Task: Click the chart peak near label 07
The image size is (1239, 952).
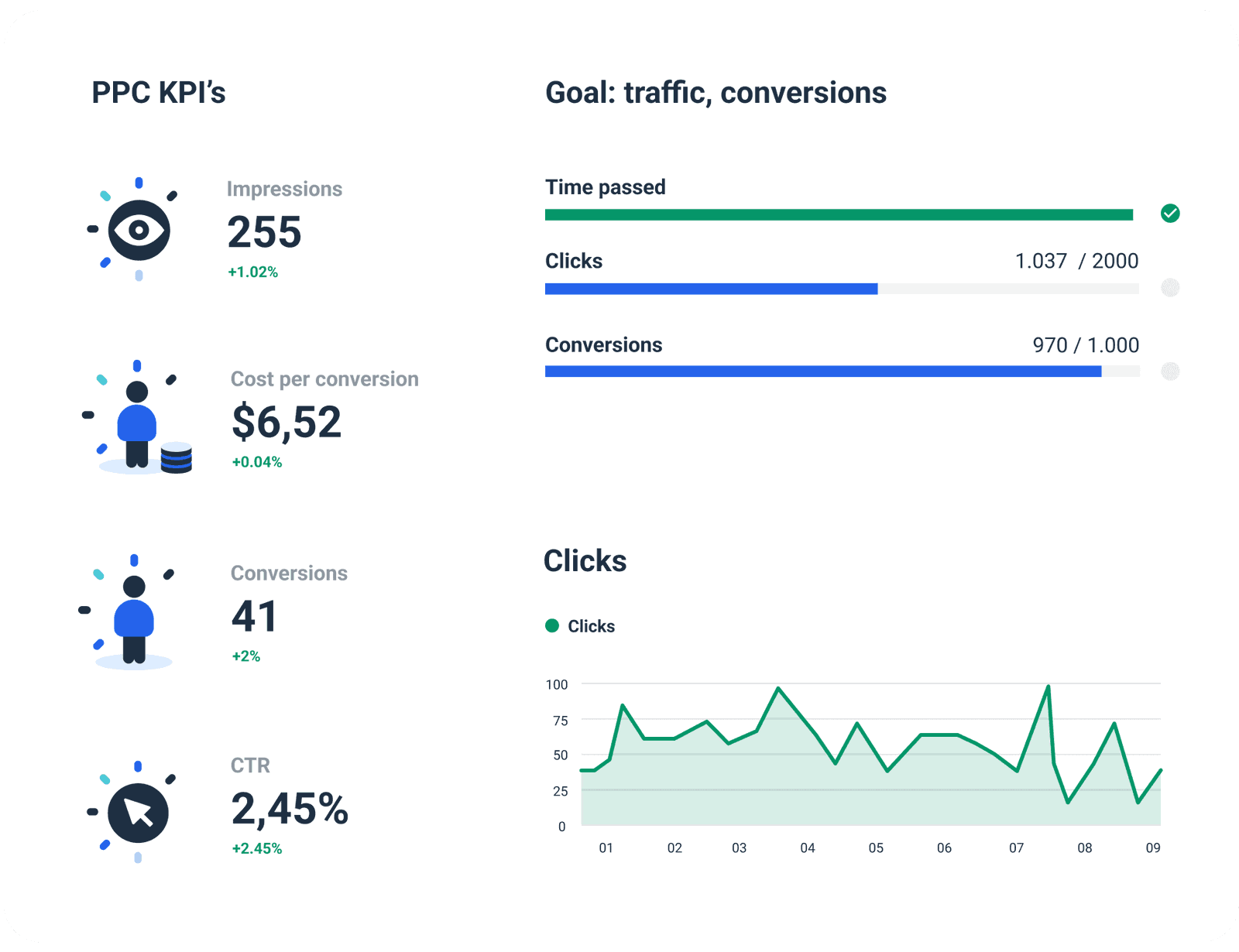Action: click(1048, 687)
